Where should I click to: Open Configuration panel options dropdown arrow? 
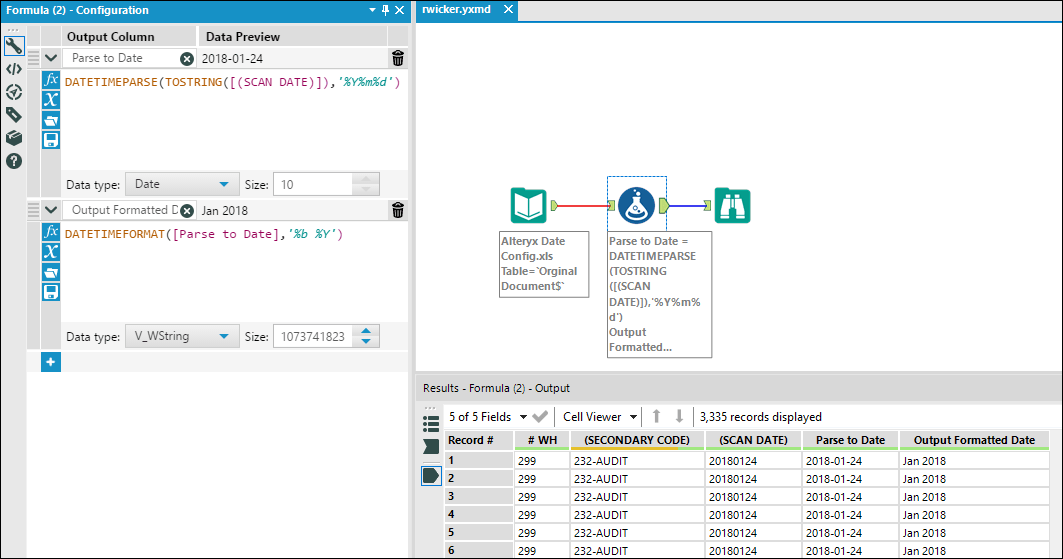coord(372,10)
